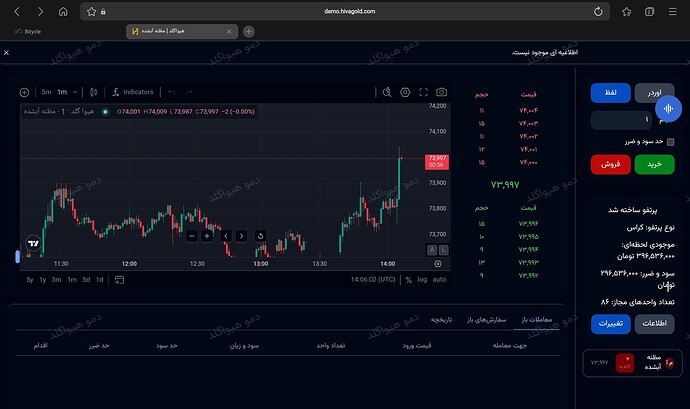The image size is (690, 409).
Task: Bookmark page with star in address bar
Action: (91, 11)
